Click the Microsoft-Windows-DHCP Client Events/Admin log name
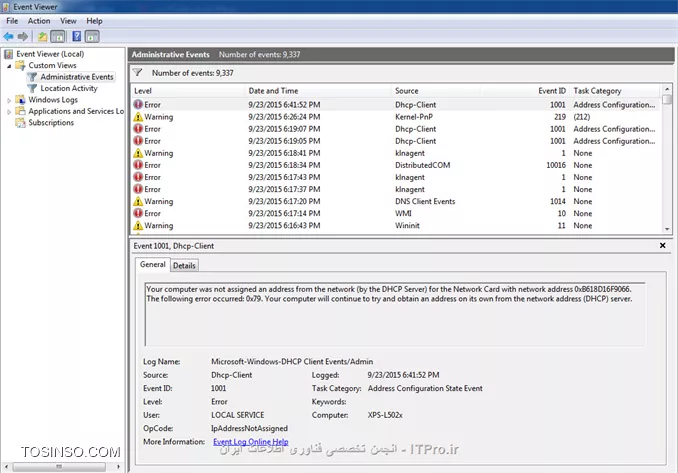The image size is (678, 473). pyautogui.click(x=292, y=361)
